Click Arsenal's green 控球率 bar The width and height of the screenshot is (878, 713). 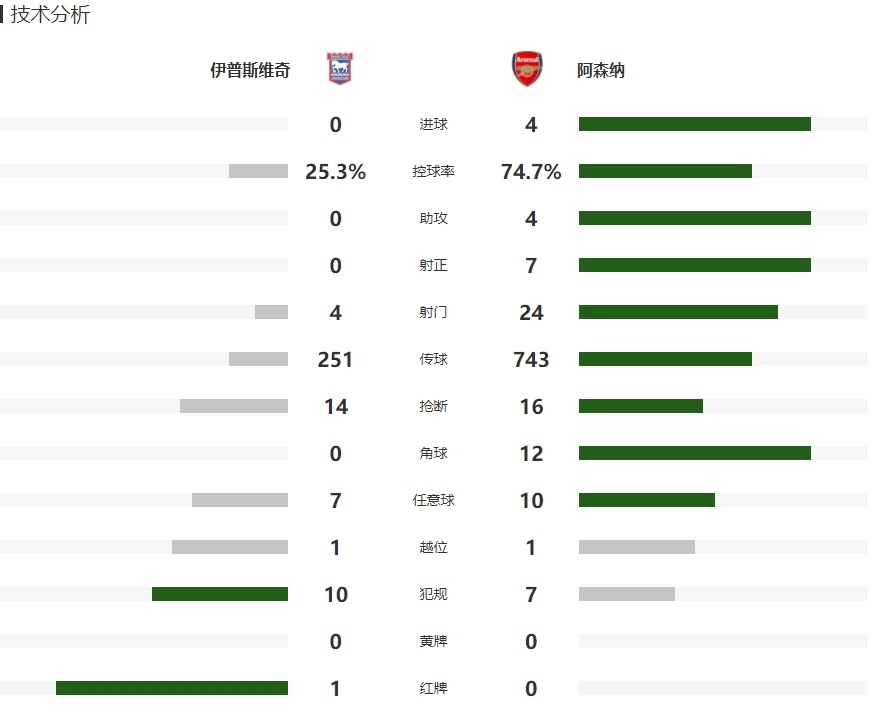tap(665, 171)
